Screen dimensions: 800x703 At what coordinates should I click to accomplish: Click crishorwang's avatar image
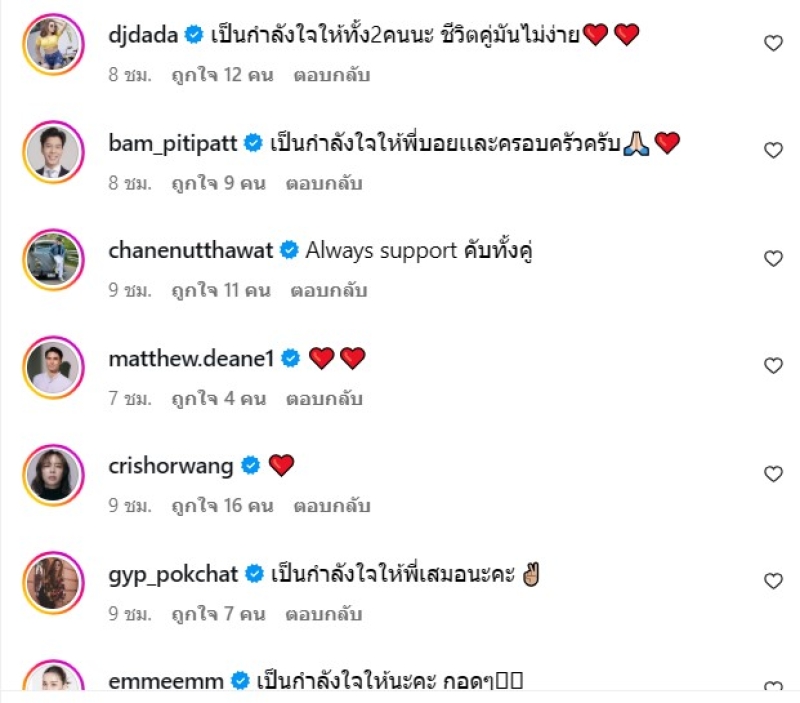point(54,475)
